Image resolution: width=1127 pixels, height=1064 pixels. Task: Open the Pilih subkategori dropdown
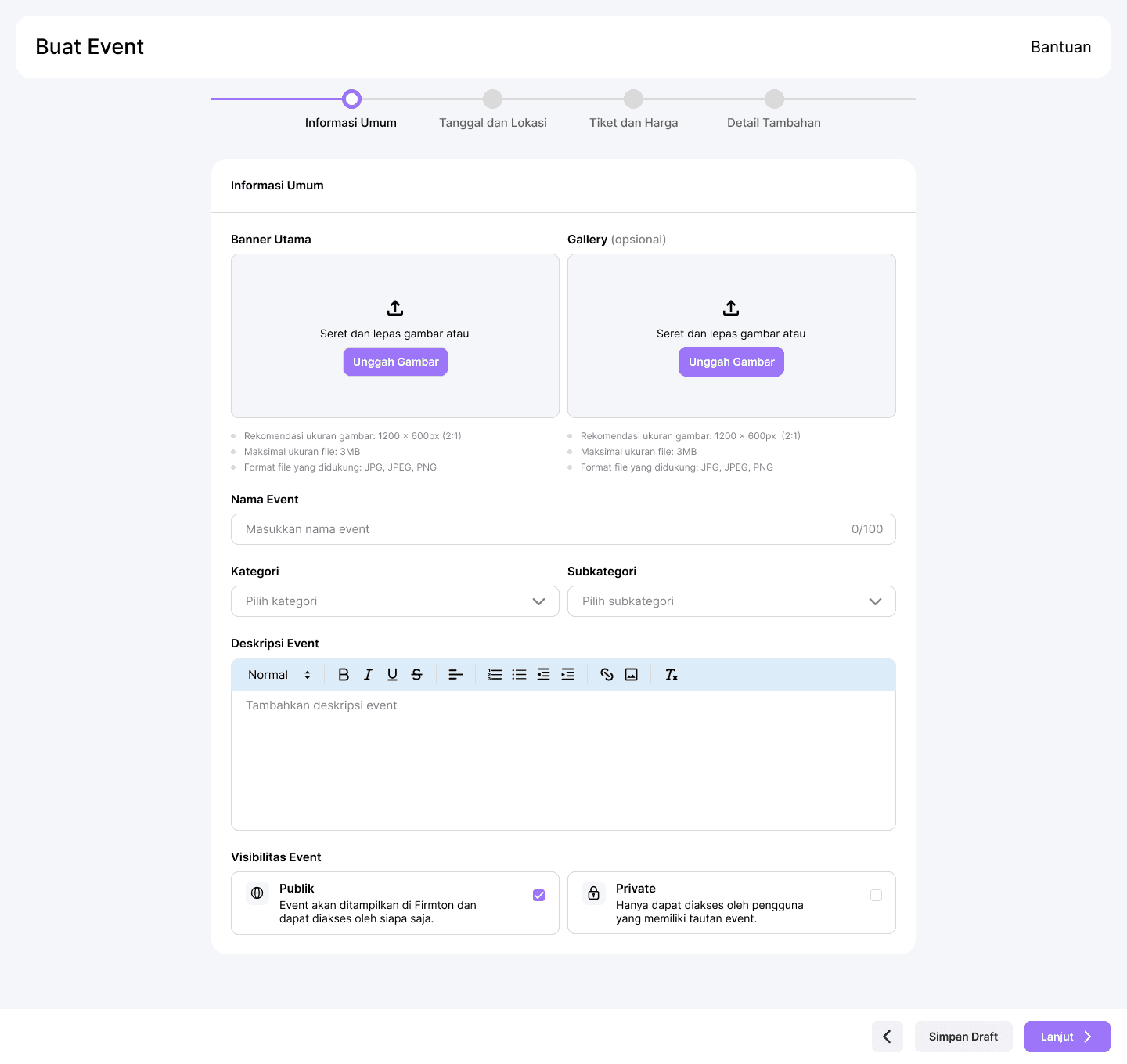732,601
